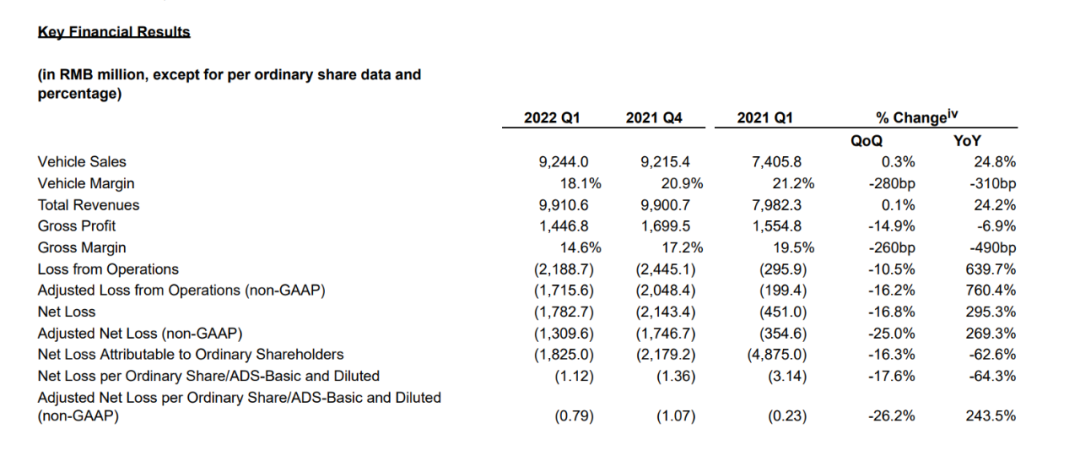Click the 1,699.5 Gross Profit value
The height and width of the screenshot is (456, 1080).
pos(666,226)
